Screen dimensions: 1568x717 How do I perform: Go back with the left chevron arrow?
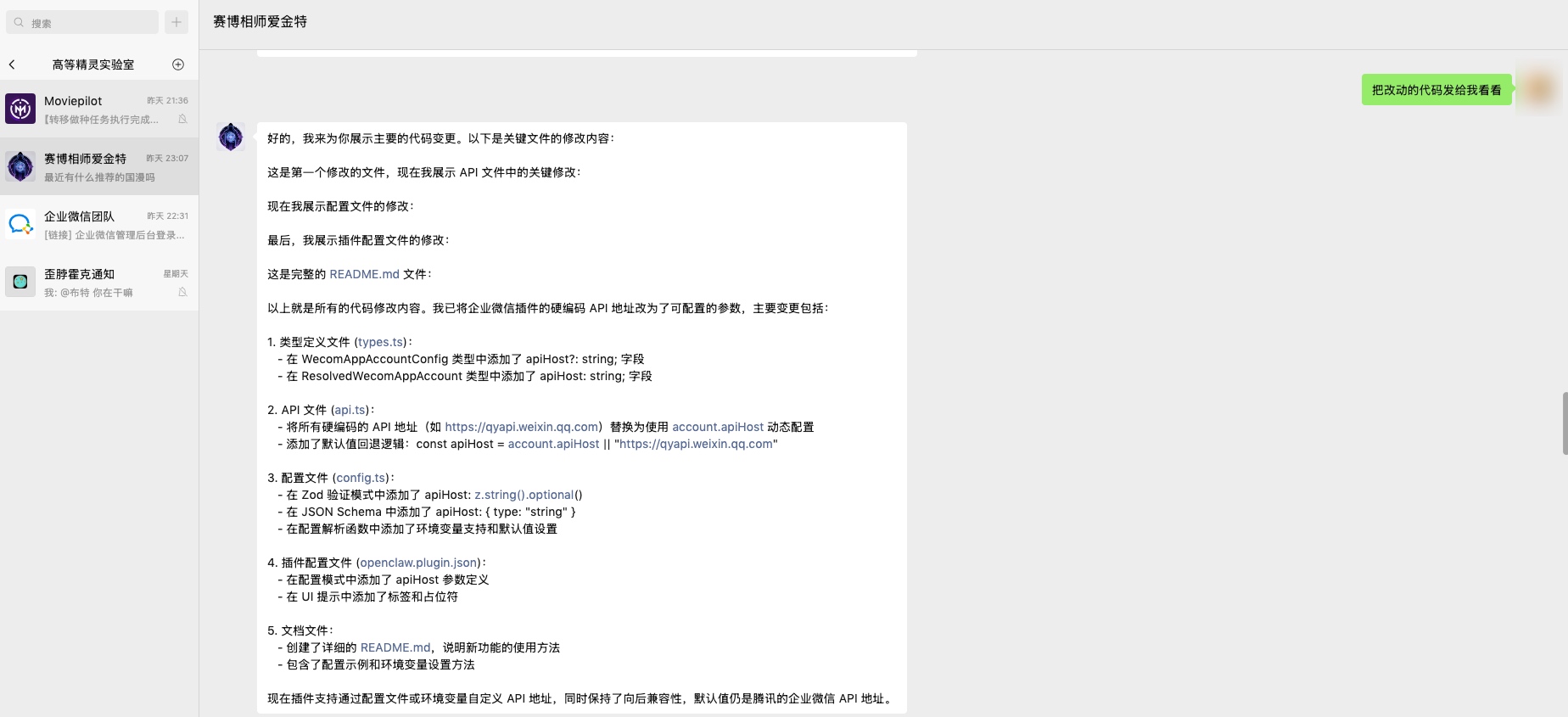(x=12, y=64)
